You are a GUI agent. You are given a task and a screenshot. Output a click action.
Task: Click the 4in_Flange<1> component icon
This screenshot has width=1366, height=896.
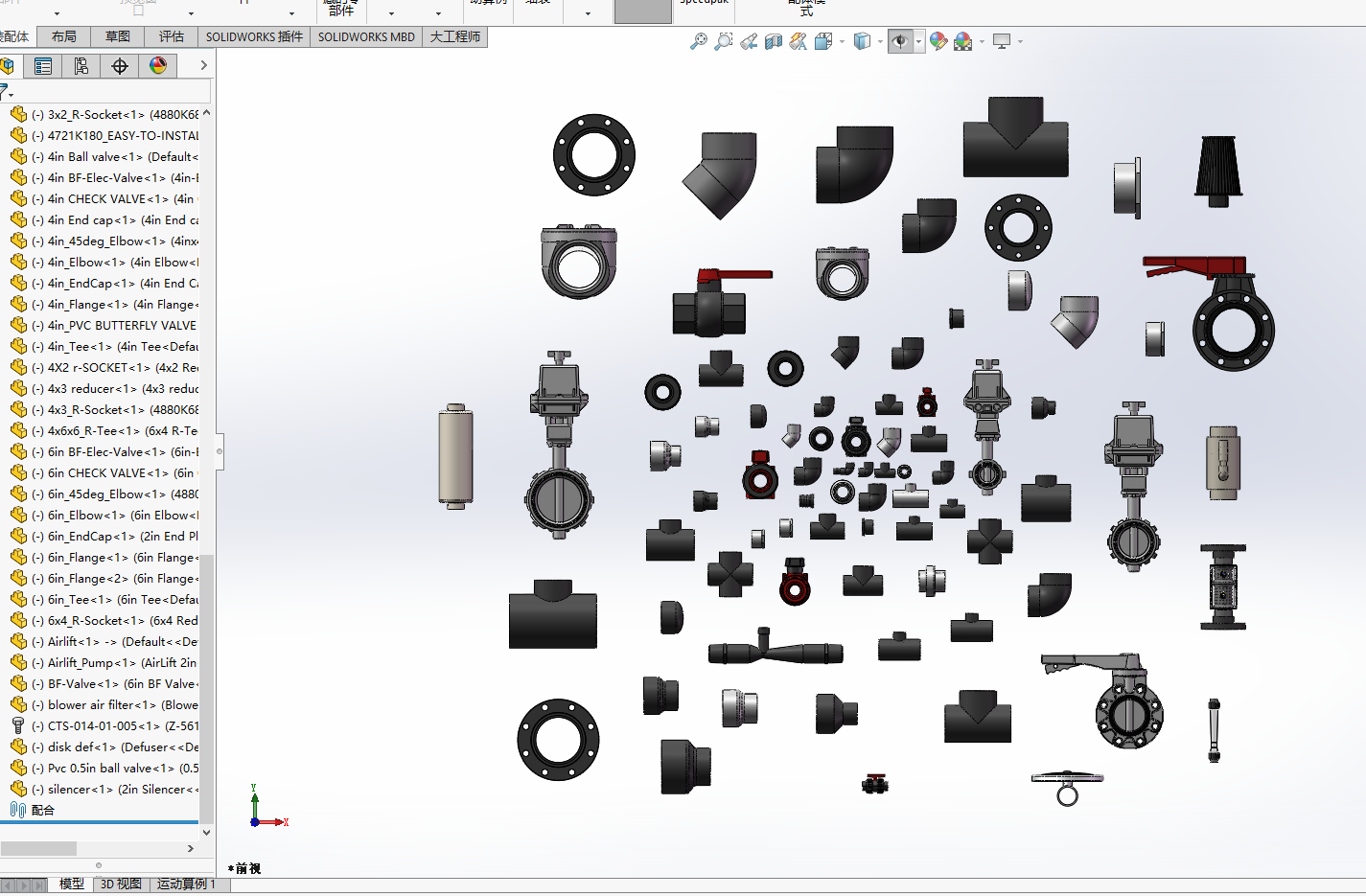[x=18, y=304]
